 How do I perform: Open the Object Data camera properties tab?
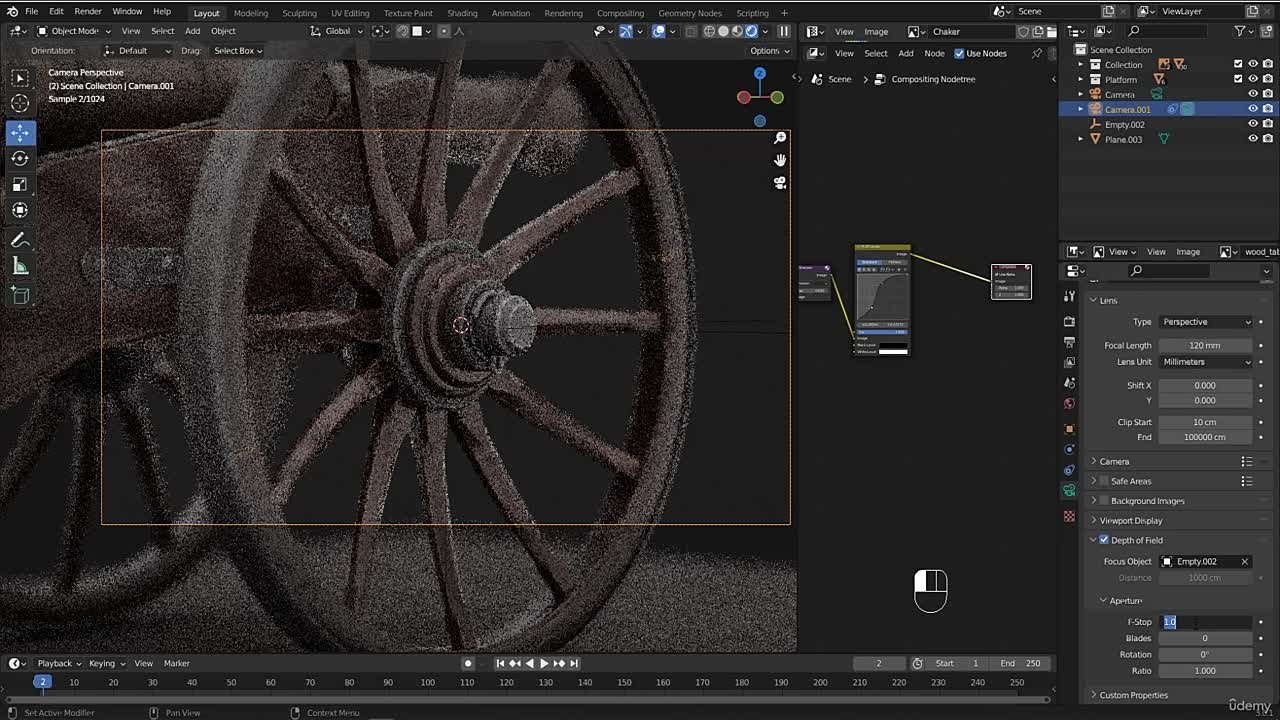(1069, 490)
